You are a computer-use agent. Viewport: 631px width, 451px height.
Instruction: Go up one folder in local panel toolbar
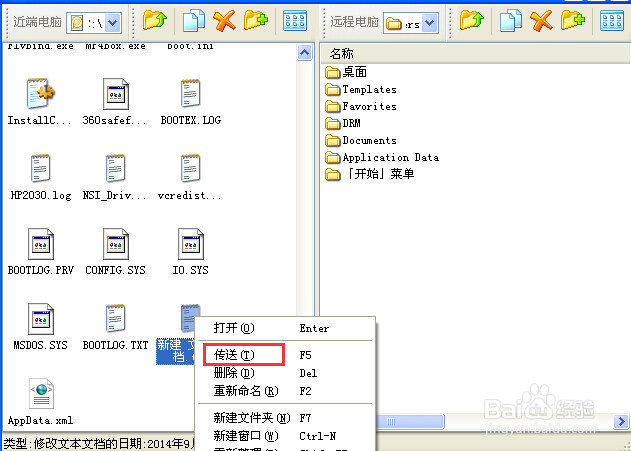(155, 21)
